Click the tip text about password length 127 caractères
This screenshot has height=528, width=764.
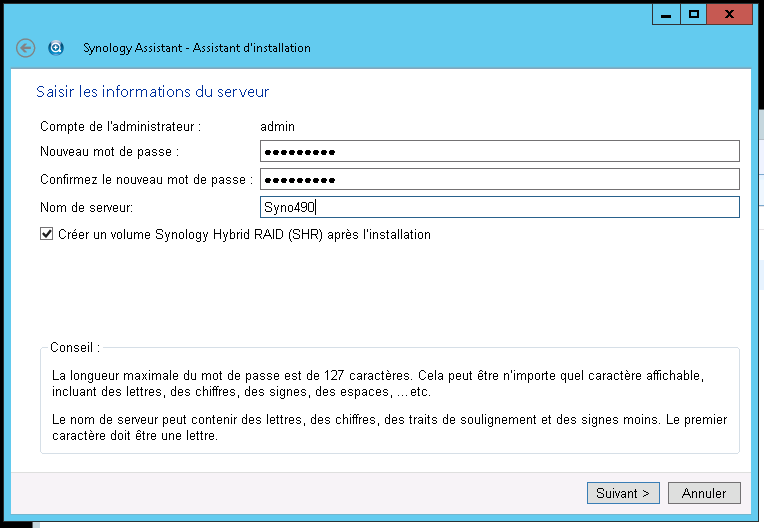tap(378, 383)
